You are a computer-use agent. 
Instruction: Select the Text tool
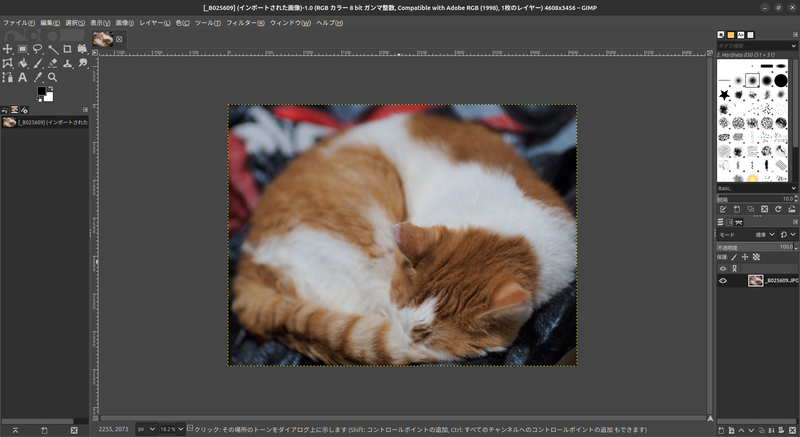(x=22, y=78)
